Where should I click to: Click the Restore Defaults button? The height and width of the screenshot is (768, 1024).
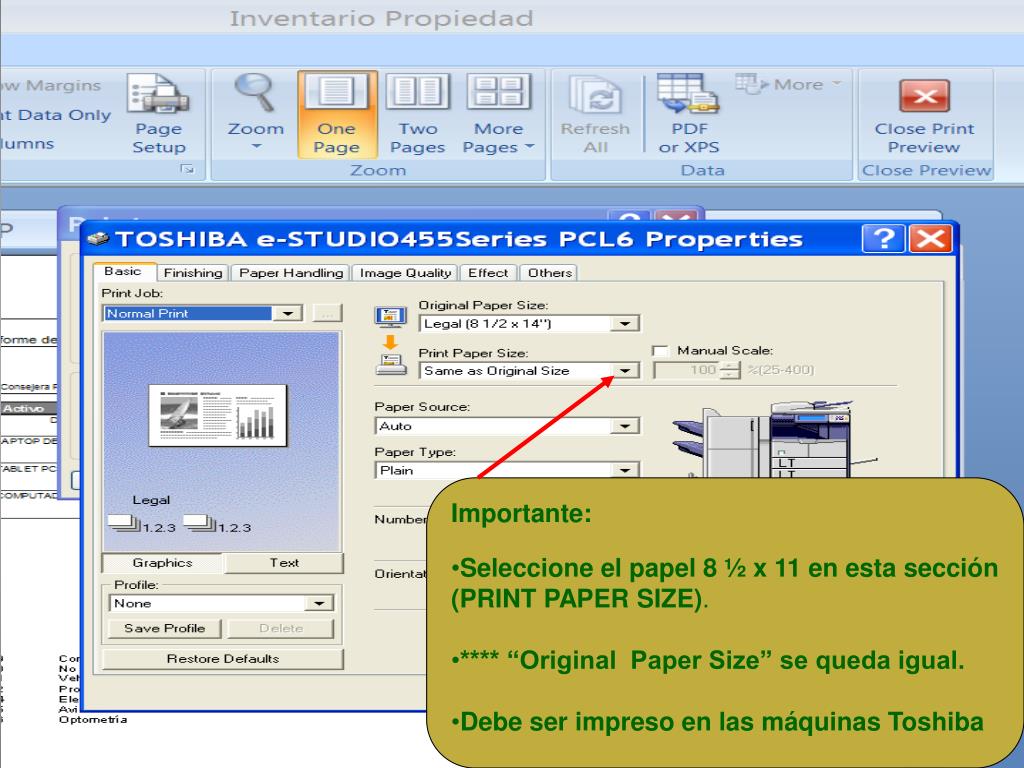point(223,658)
